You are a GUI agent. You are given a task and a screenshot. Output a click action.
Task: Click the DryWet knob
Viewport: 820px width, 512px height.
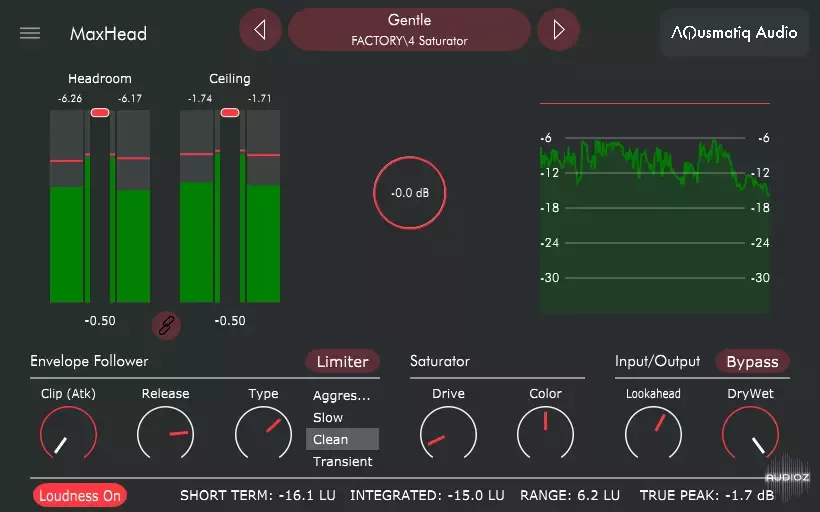tap(750, 434)
